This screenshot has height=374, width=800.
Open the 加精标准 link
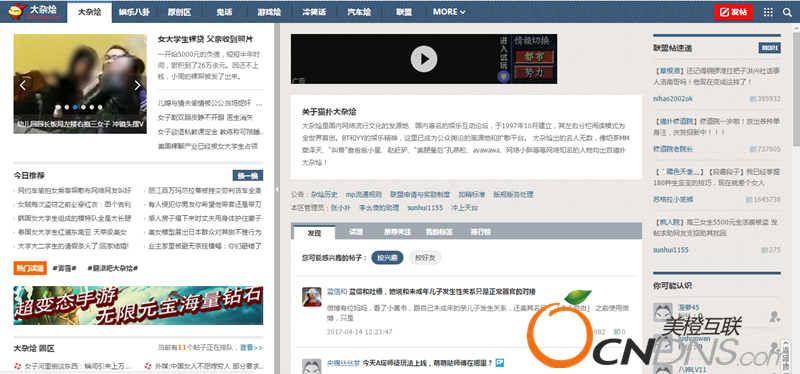pyautogui.click(x=471, y=194)
